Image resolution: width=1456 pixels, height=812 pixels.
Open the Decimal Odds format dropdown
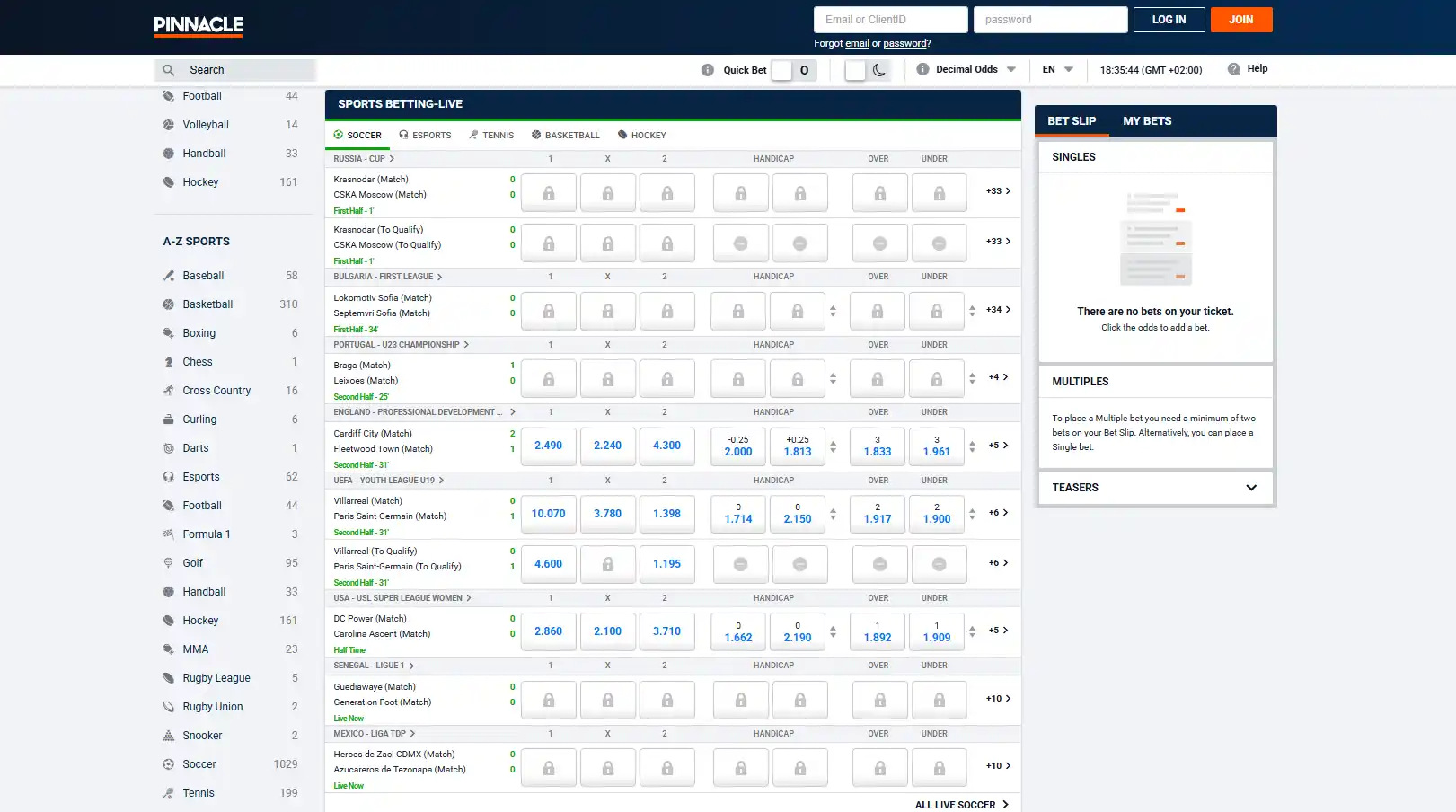pos(966,69)
